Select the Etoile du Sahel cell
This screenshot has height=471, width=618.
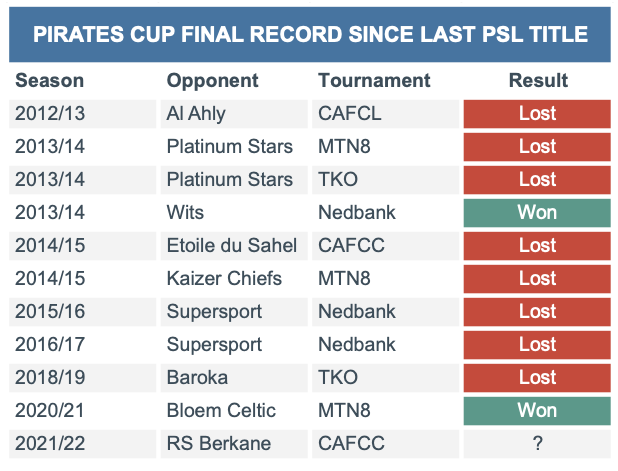coord(234,246)
